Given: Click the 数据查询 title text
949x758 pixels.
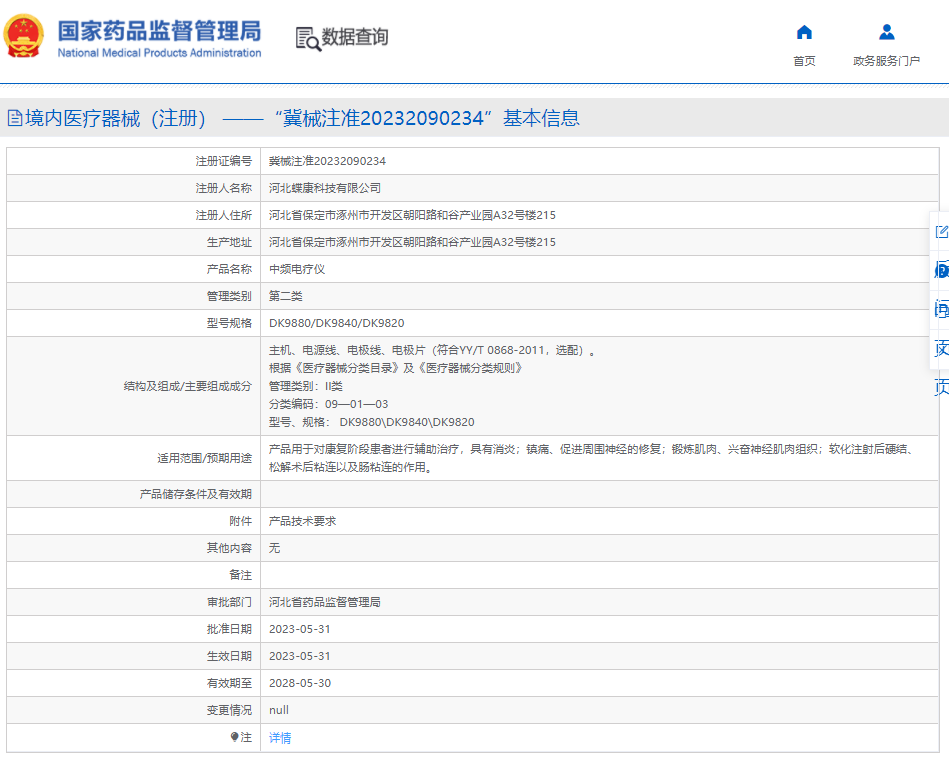Looking at the screenshot, I should click(x=355, y=37).
